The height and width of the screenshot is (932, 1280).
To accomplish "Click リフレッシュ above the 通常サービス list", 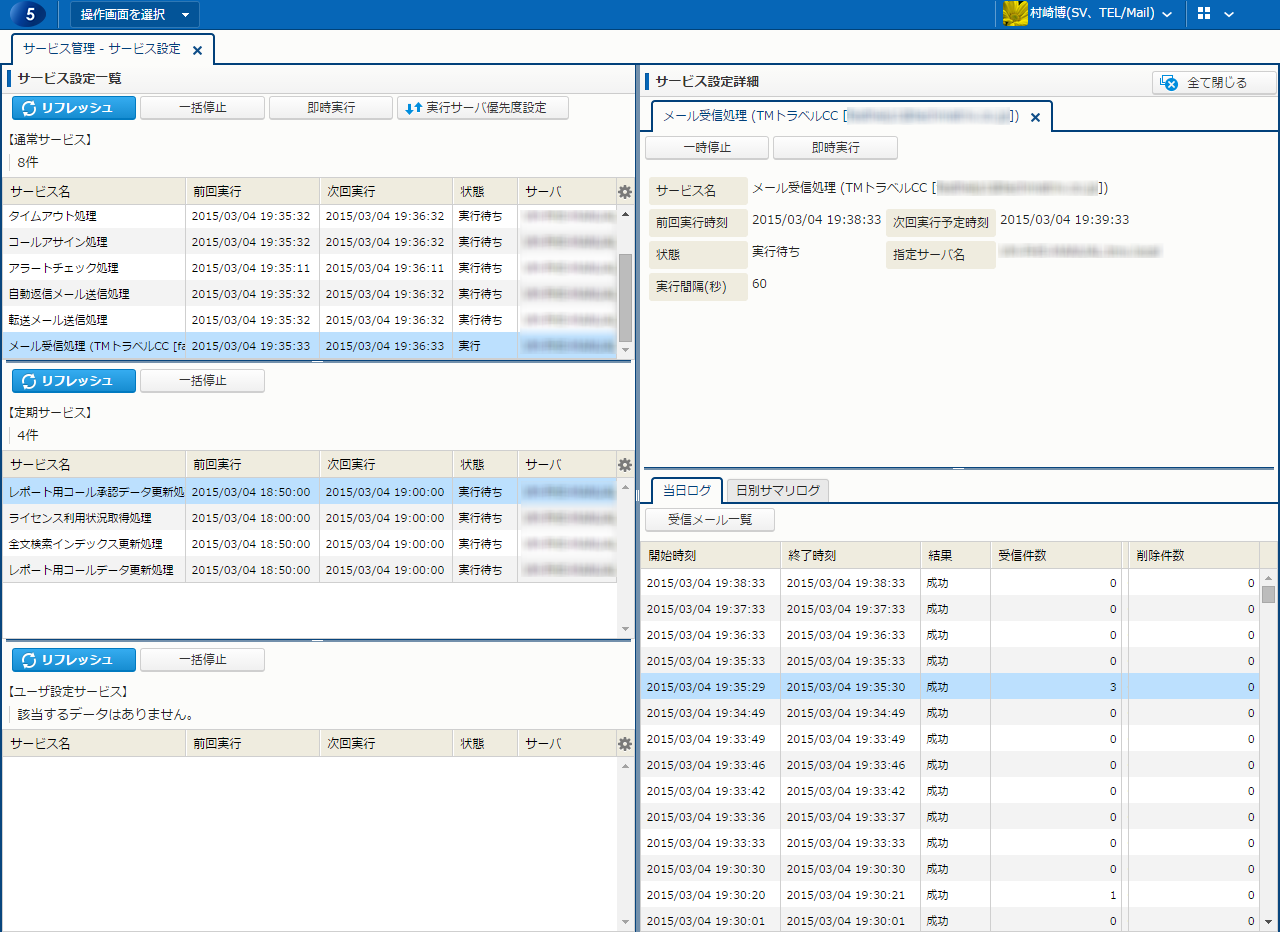I will [x=74, y=108].
